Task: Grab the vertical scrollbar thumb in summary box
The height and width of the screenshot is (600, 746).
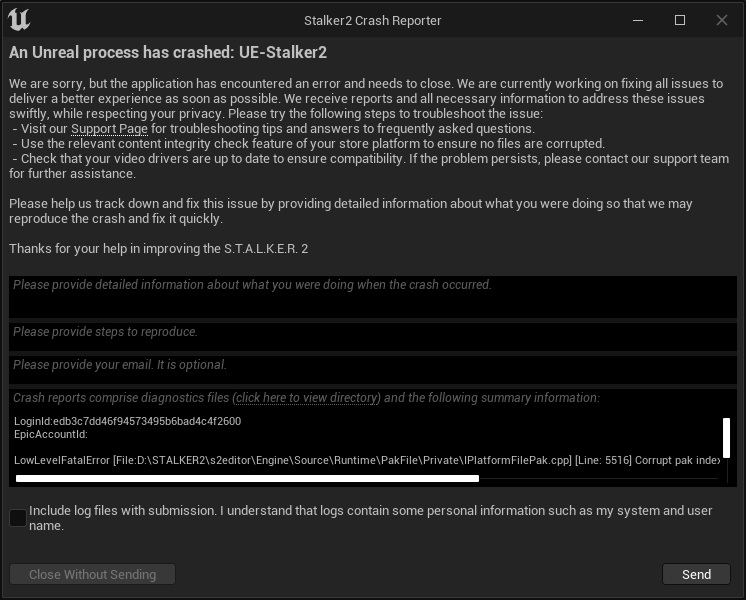Action: tap(726, 438)
